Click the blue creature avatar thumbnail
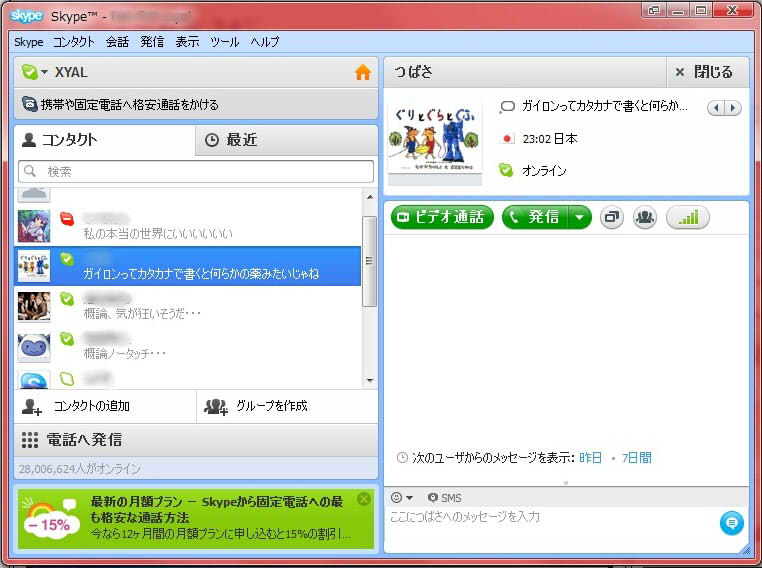 tap(34, 347)
